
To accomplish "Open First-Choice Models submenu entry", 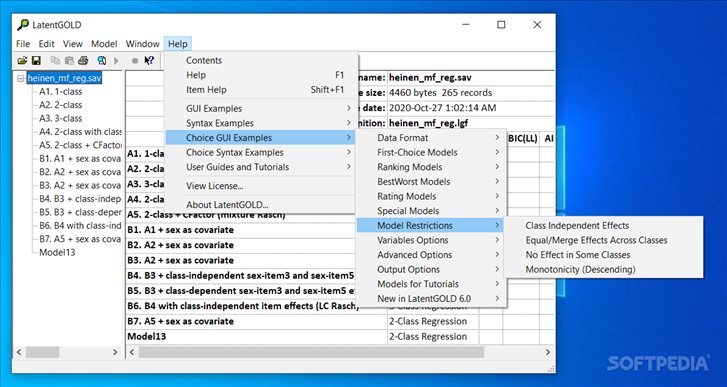I will [431, 152].
